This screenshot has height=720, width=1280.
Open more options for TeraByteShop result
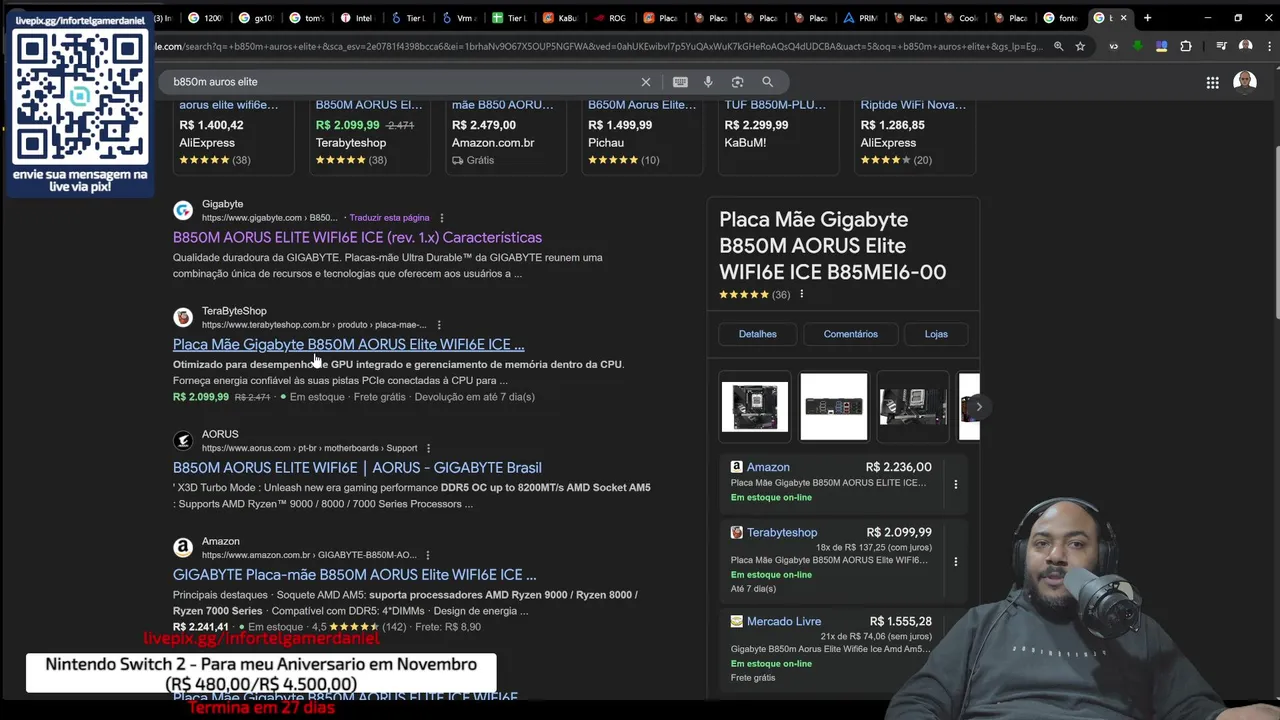pyautogui.click(x=438, y=325)
